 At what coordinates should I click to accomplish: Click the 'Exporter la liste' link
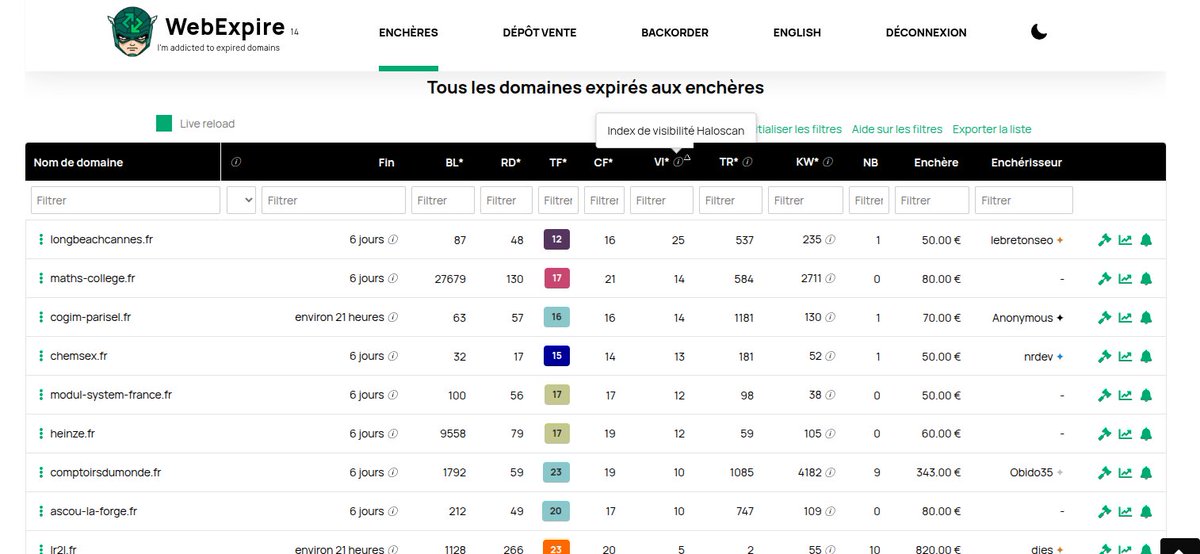pyautogui.click(x=992, y=129)
